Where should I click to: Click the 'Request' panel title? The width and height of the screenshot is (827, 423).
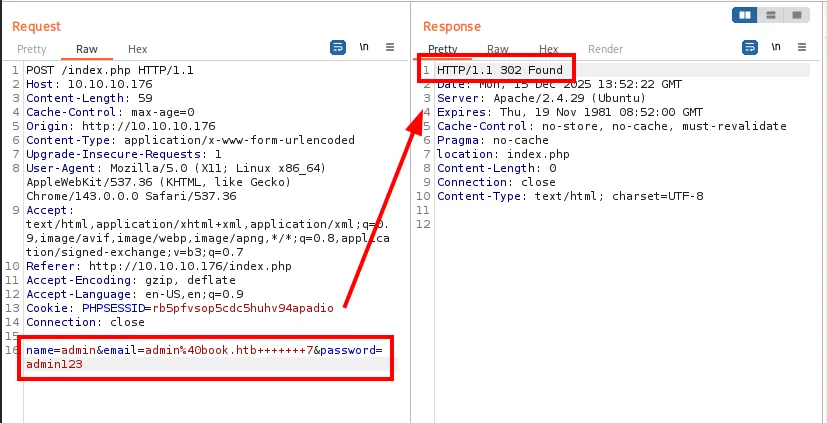(36, 26)
